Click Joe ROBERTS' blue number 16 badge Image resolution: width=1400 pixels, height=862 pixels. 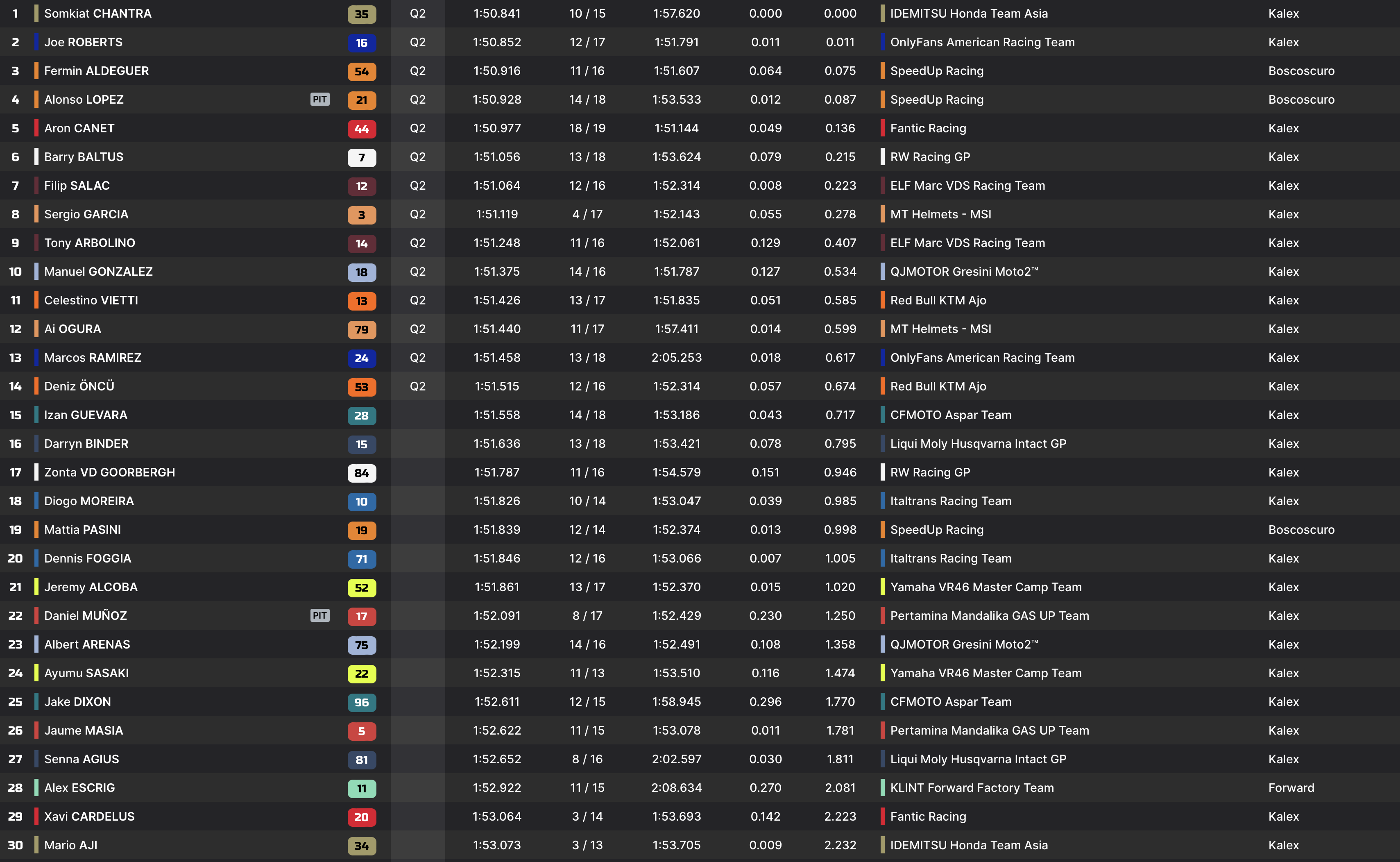361,42
